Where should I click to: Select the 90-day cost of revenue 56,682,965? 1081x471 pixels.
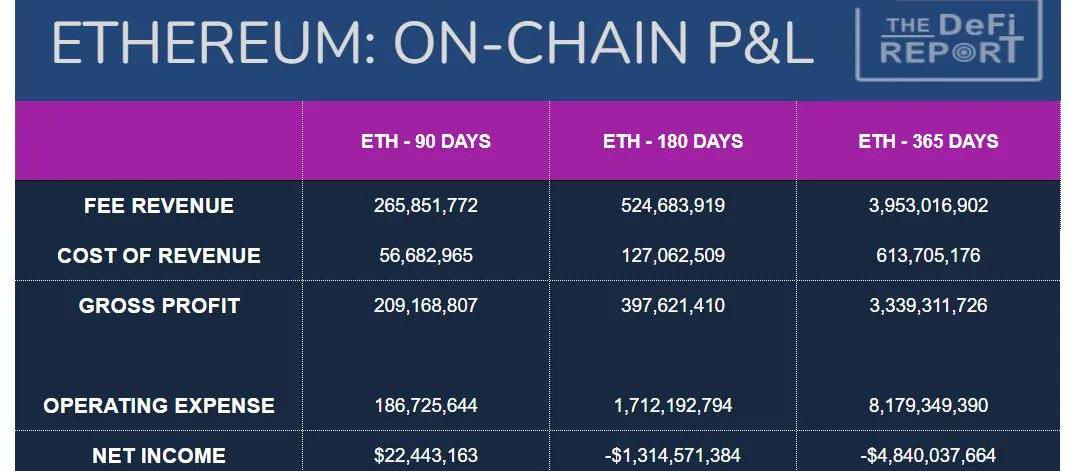426,256
